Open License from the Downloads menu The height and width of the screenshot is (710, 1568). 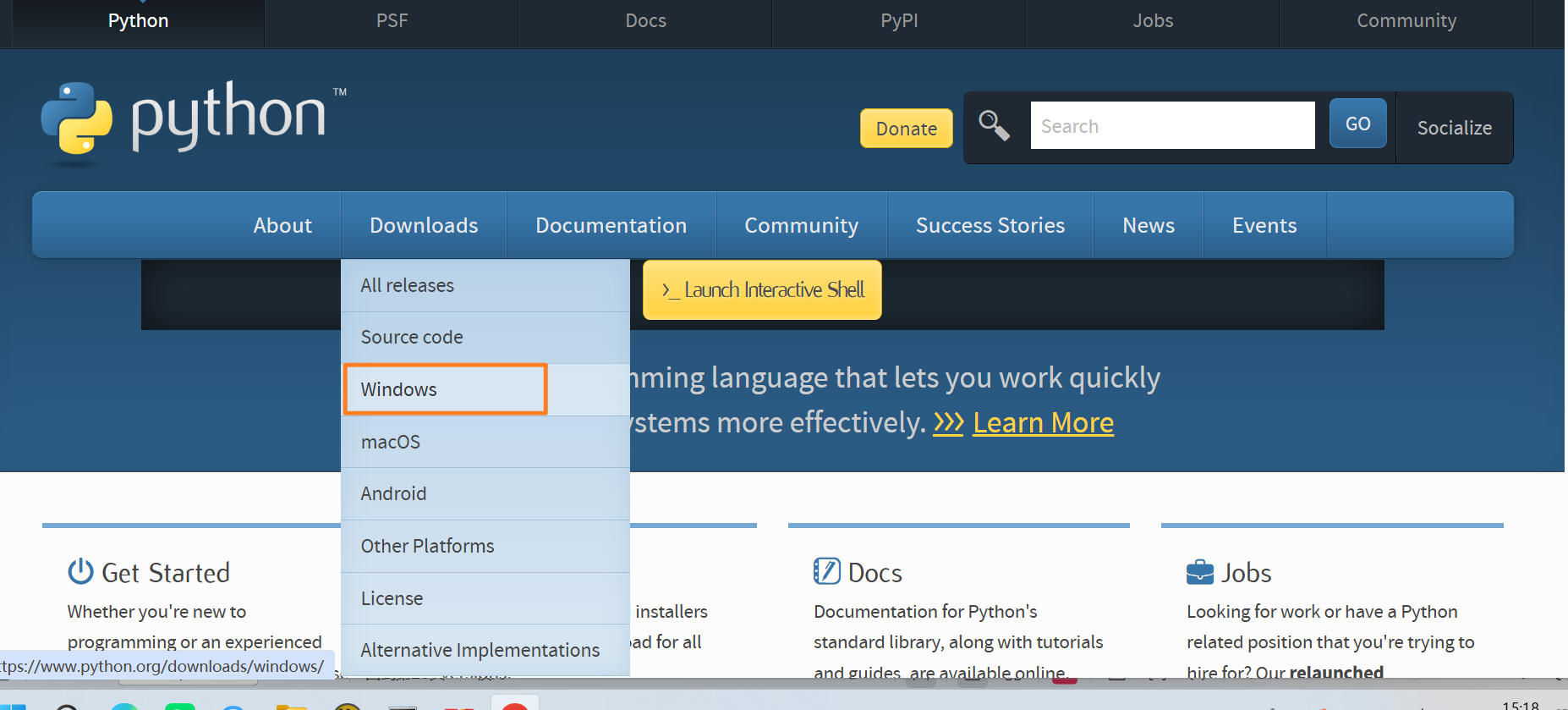pyautogui.click(x=485, y=598)
